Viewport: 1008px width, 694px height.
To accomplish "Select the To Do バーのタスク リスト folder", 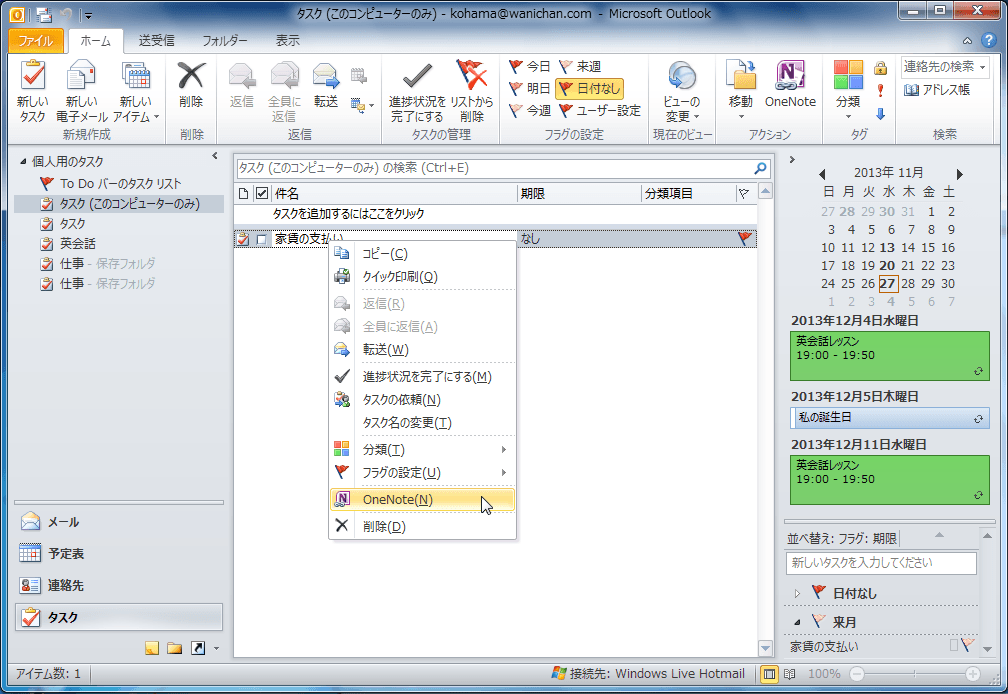I will [x=120, y=184].
